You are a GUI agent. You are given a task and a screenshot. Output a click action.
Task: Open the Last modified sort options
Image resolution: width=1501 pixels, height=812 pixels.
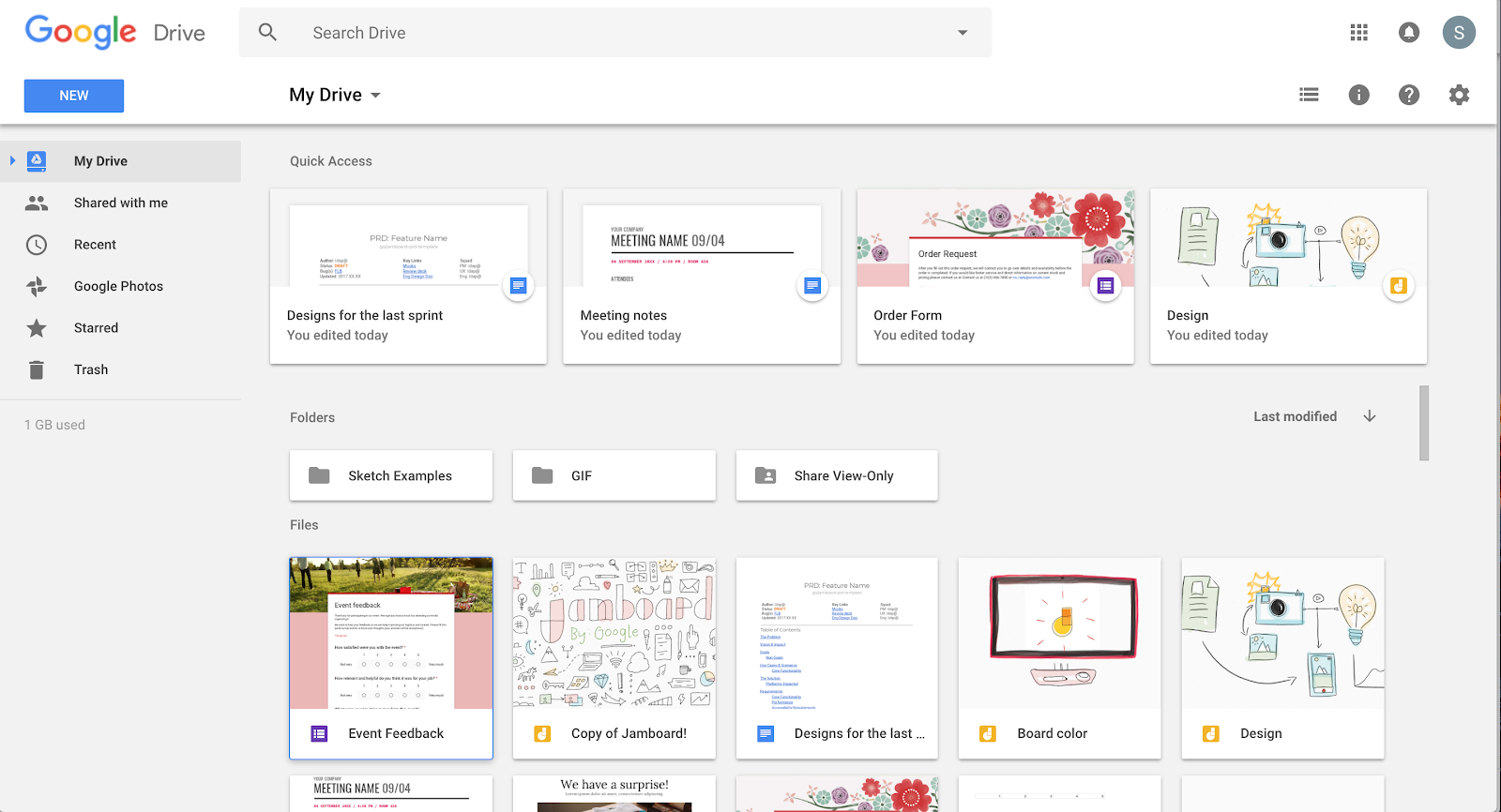tap(1295, 416)
